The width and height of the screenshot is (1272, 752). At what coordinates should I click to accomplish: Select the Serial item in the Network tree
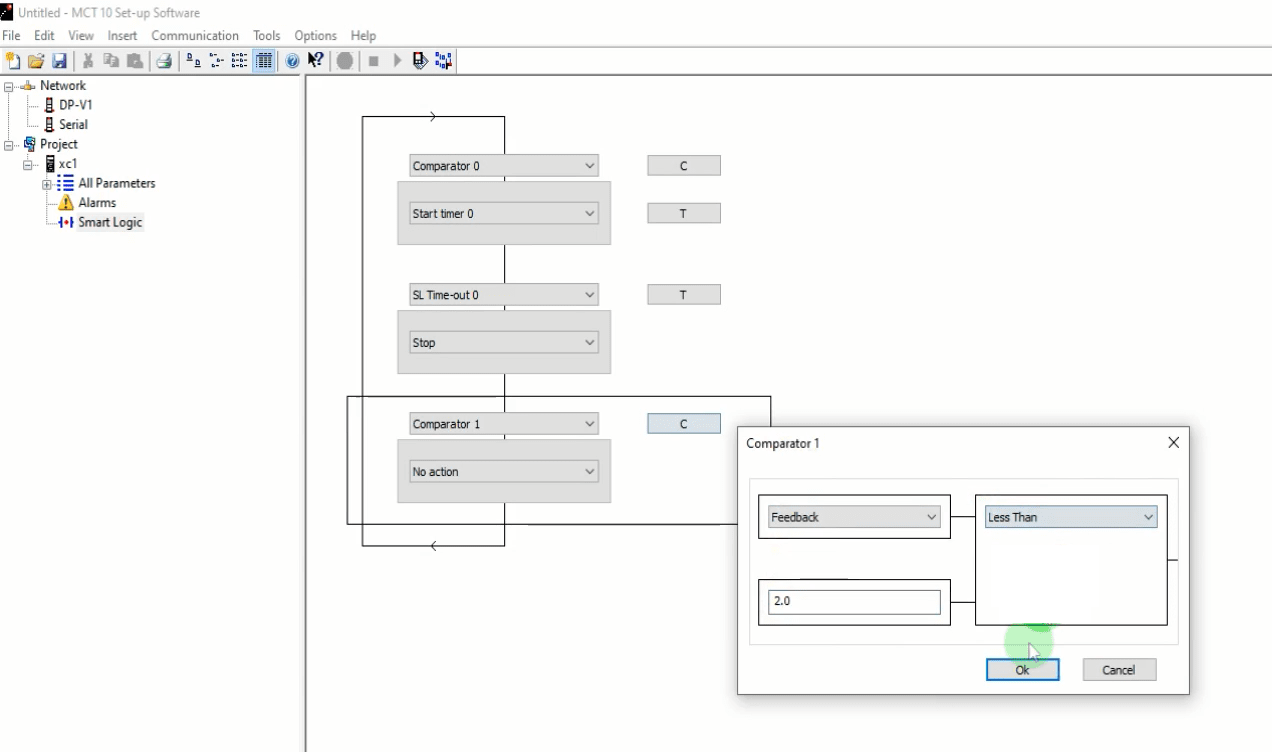click(73, 125)
